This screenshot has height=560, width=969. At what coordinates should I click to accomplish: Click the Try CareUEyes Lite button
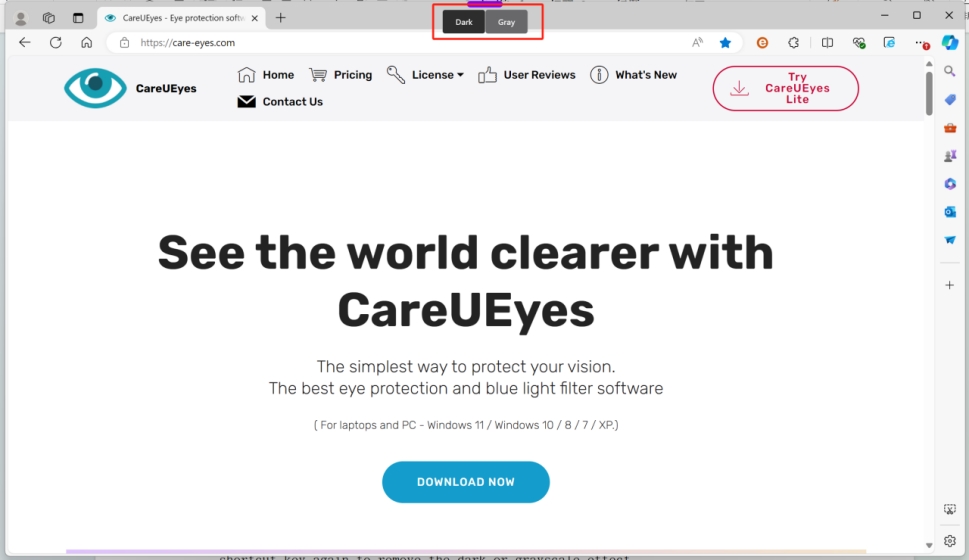point(785,88)
